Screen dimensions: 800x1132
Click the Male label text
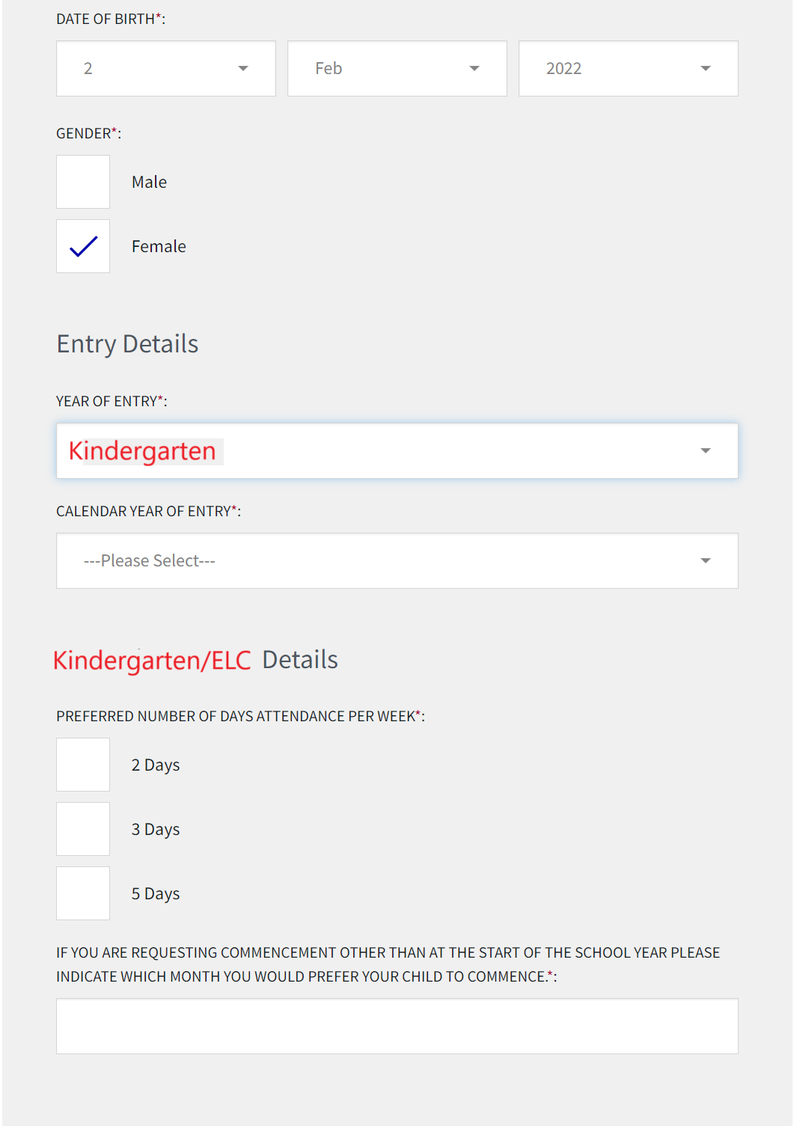pyautogui.click(x=149, y=181)
